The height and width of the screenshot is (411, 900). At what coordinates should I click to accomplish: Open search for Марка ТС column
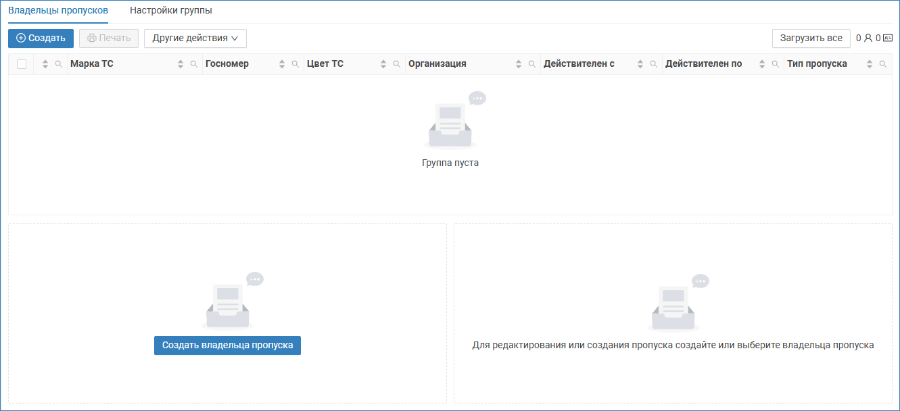pos(193,64)
